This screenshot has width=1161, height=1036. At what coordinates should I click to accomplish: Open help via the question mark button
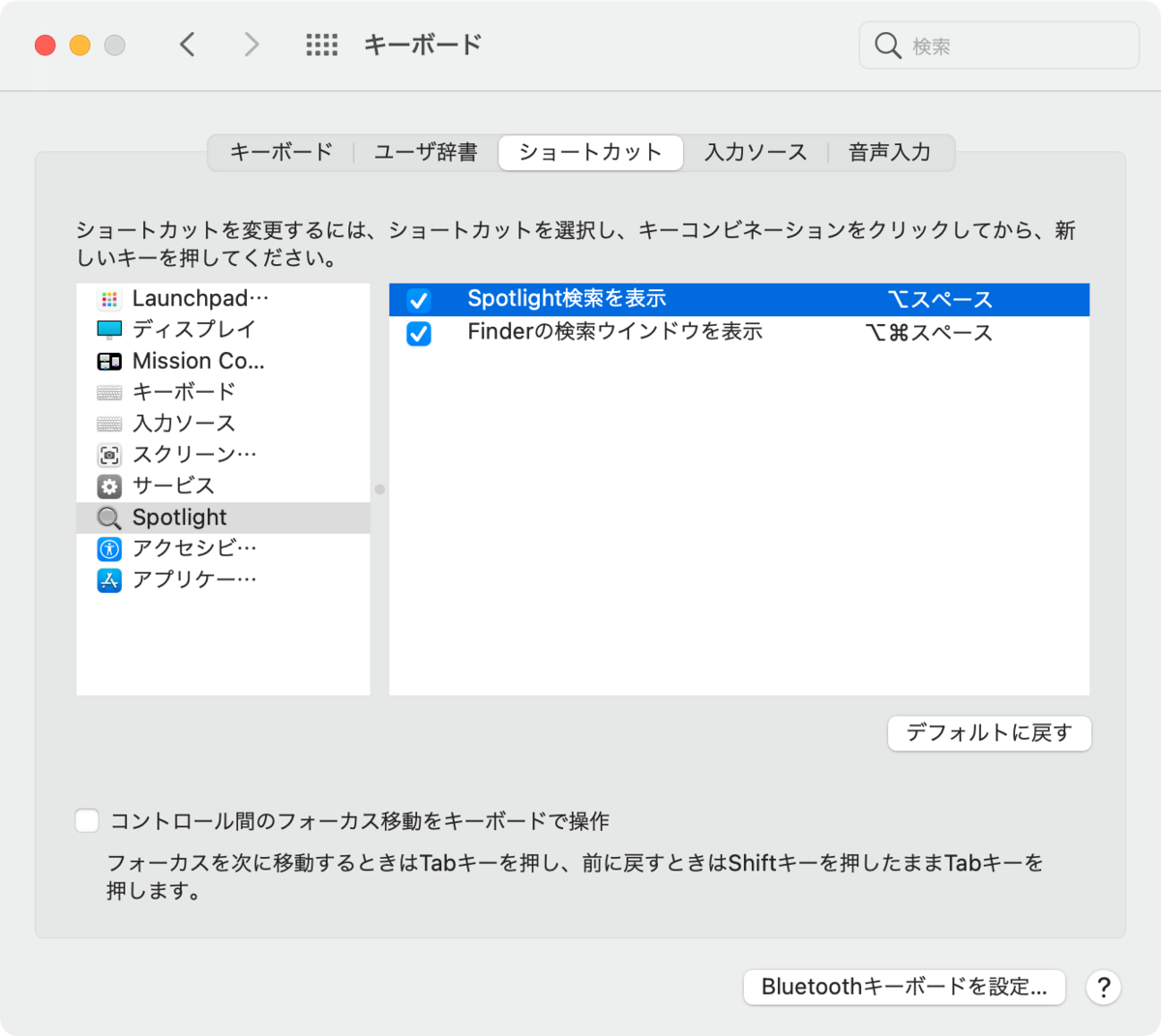[1103, 987]
